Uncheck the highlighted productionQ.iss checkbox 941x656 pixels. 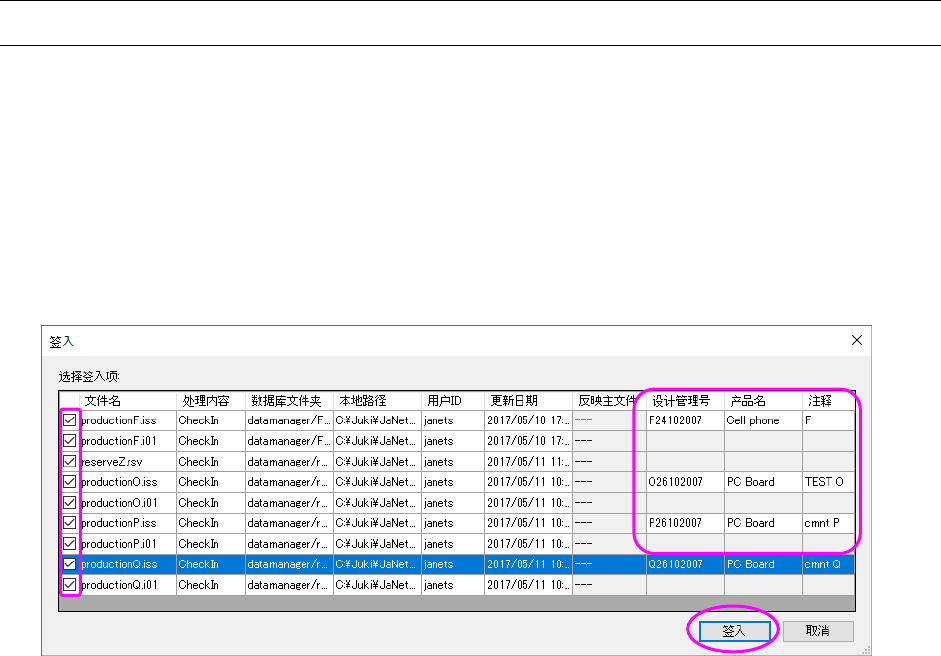(69, 564)
